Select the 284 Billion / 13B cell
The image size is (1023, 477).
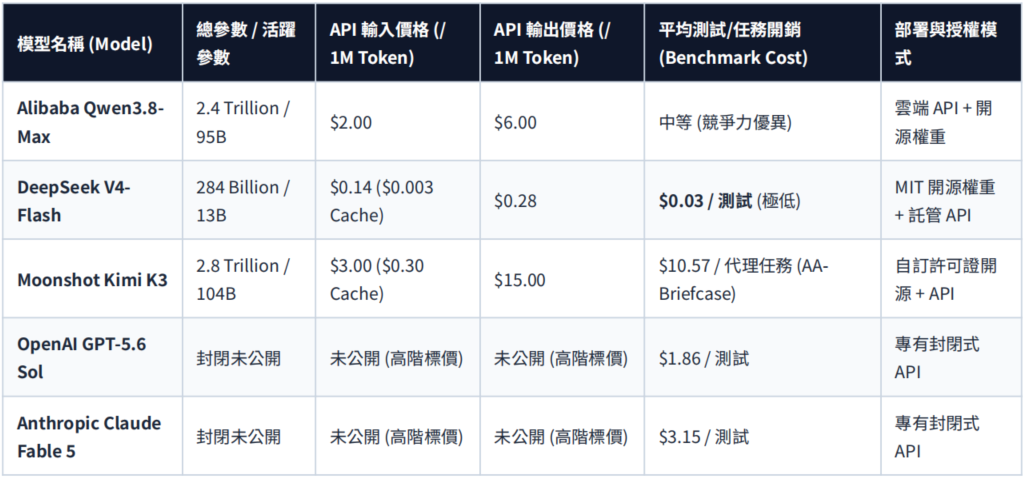point(249,200)
